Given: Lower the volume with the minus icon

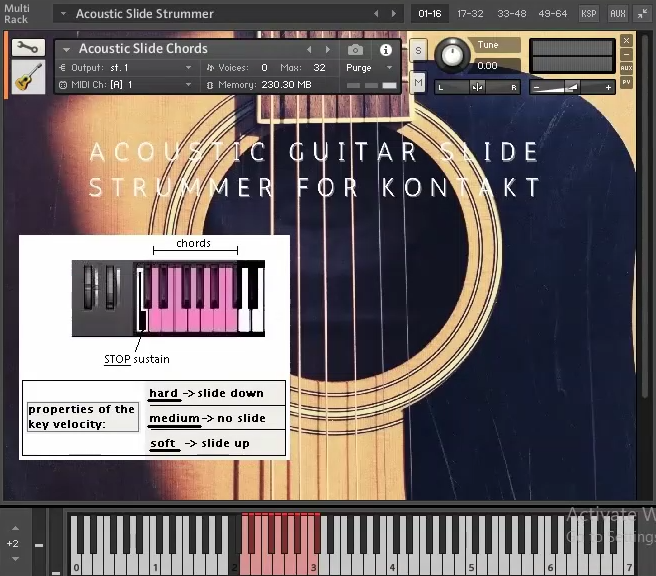Looking at the screenshot, I should (x=537, y=87).
